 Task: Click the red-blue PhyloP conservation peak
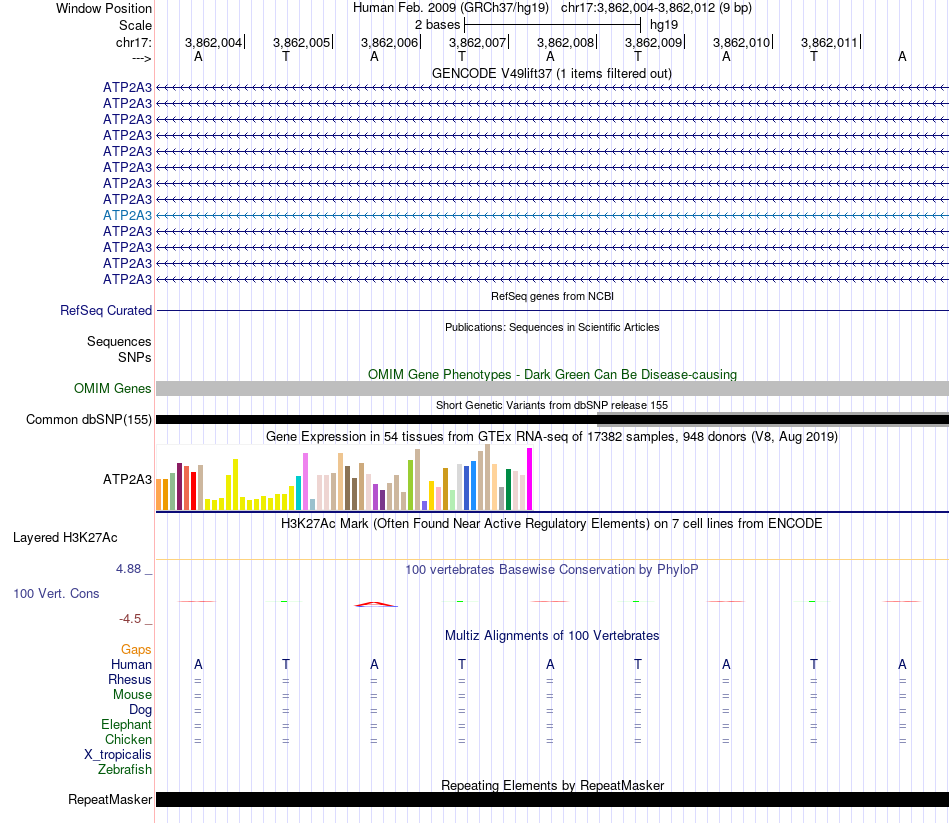pyautogui.click(x=376, y=604)
